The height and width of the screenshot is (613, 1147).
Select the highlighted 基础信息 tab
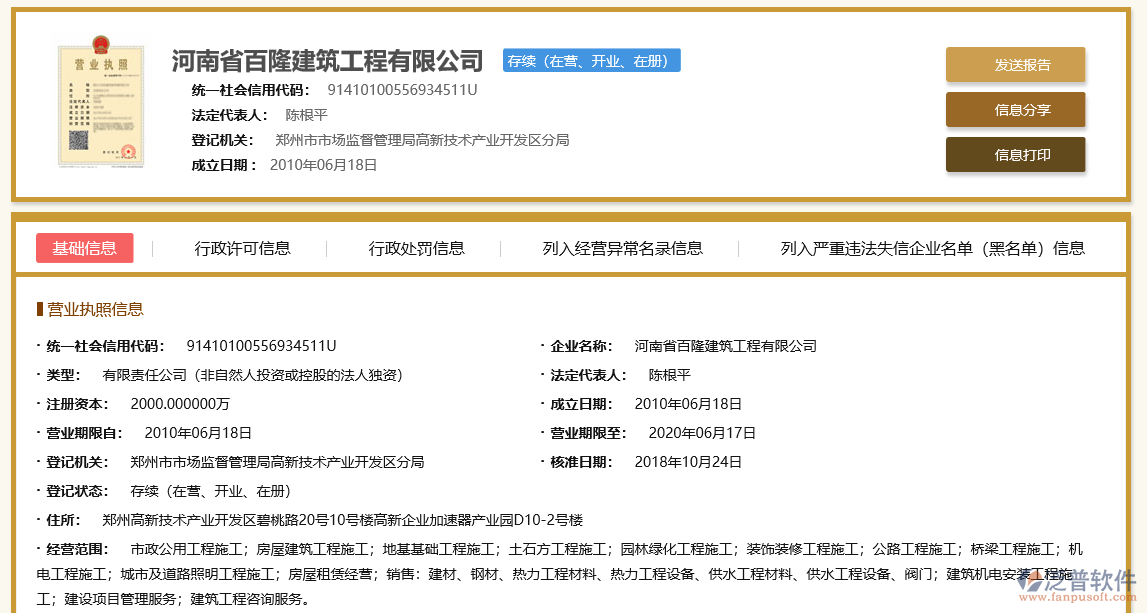coord(85,248)
